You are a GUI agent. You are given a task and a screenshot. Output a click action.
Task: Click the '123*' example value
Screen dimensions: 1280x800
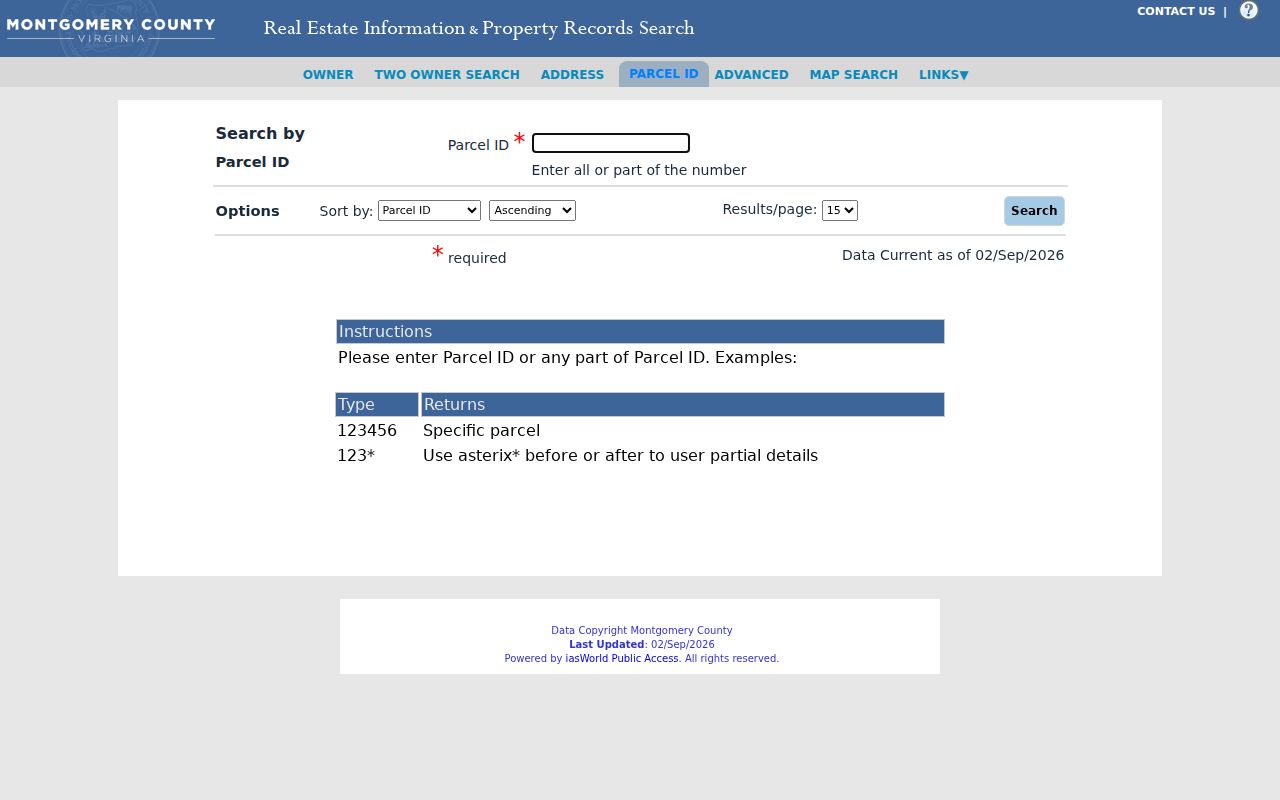[x=356, y=456]
